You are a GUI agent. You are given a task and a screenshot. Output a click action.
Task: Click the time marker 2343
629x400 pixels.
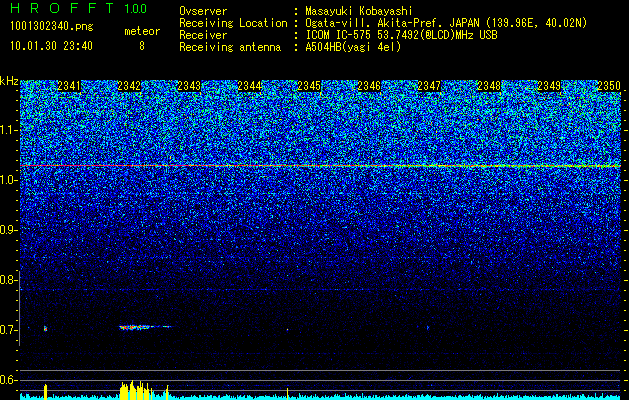tap(189, 86)
